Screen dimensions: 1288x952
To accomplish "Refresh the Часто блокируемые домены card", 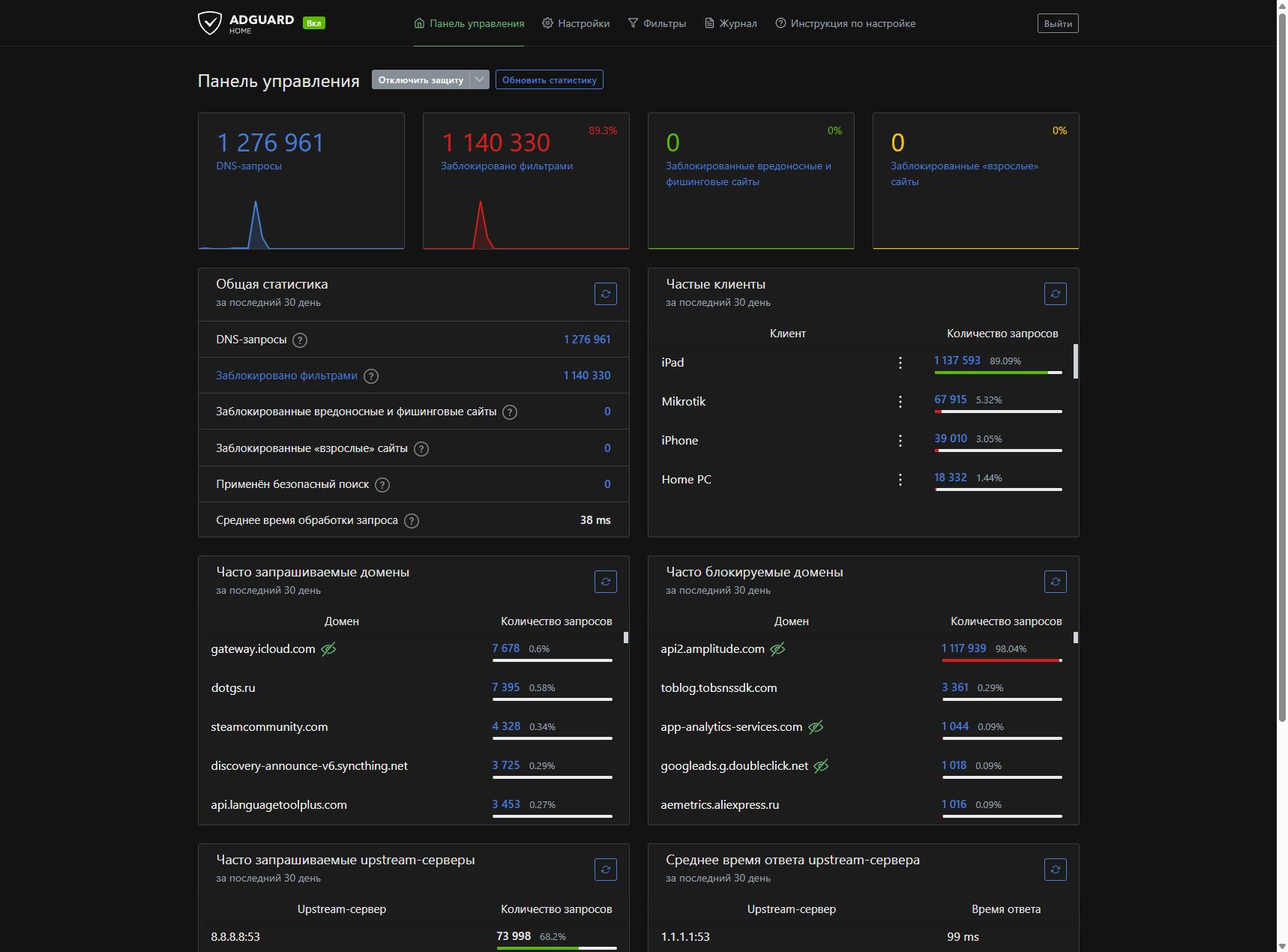I will coord(1056,582).
